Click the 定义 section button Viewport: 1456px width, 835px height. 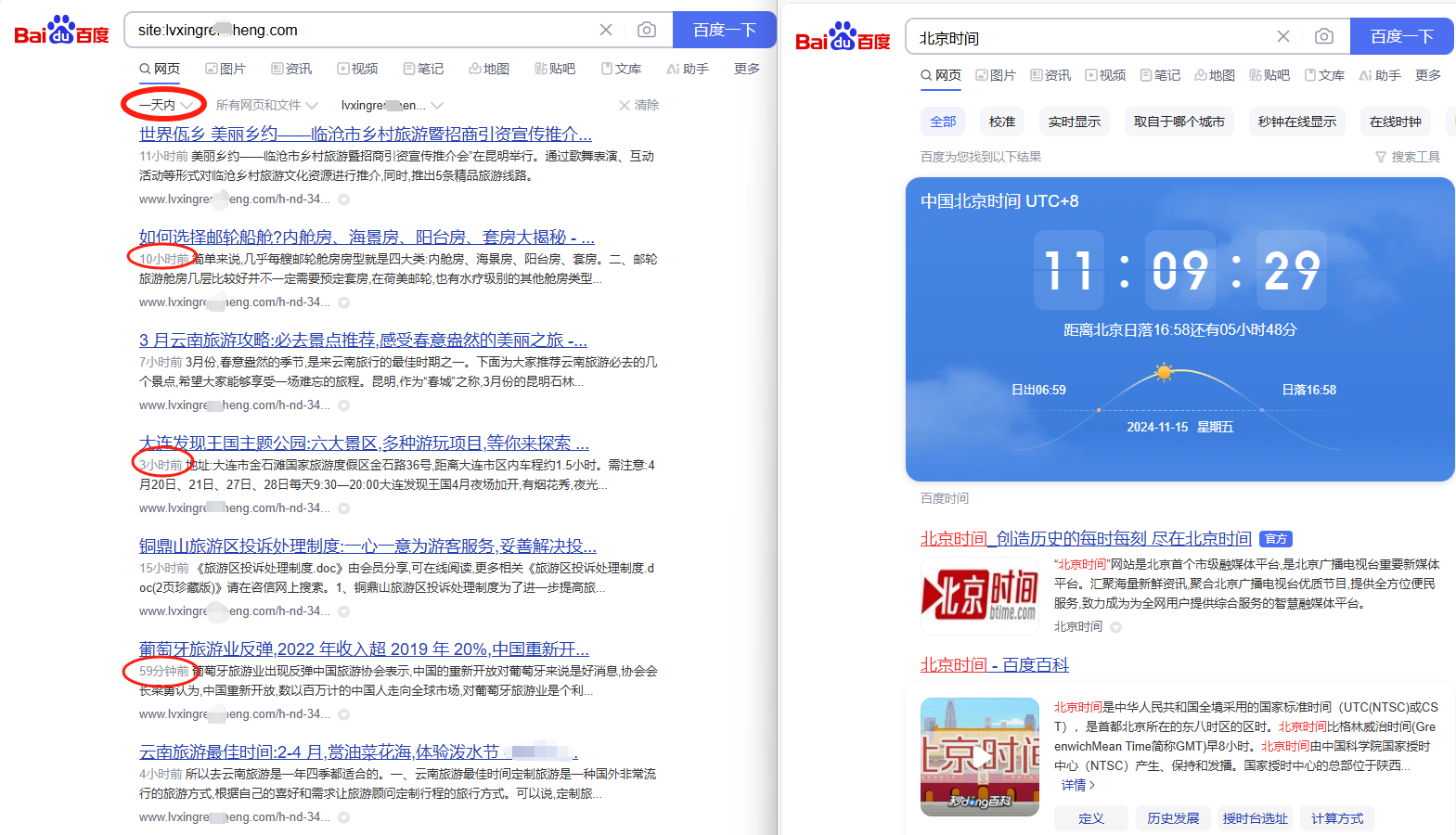1091,818
